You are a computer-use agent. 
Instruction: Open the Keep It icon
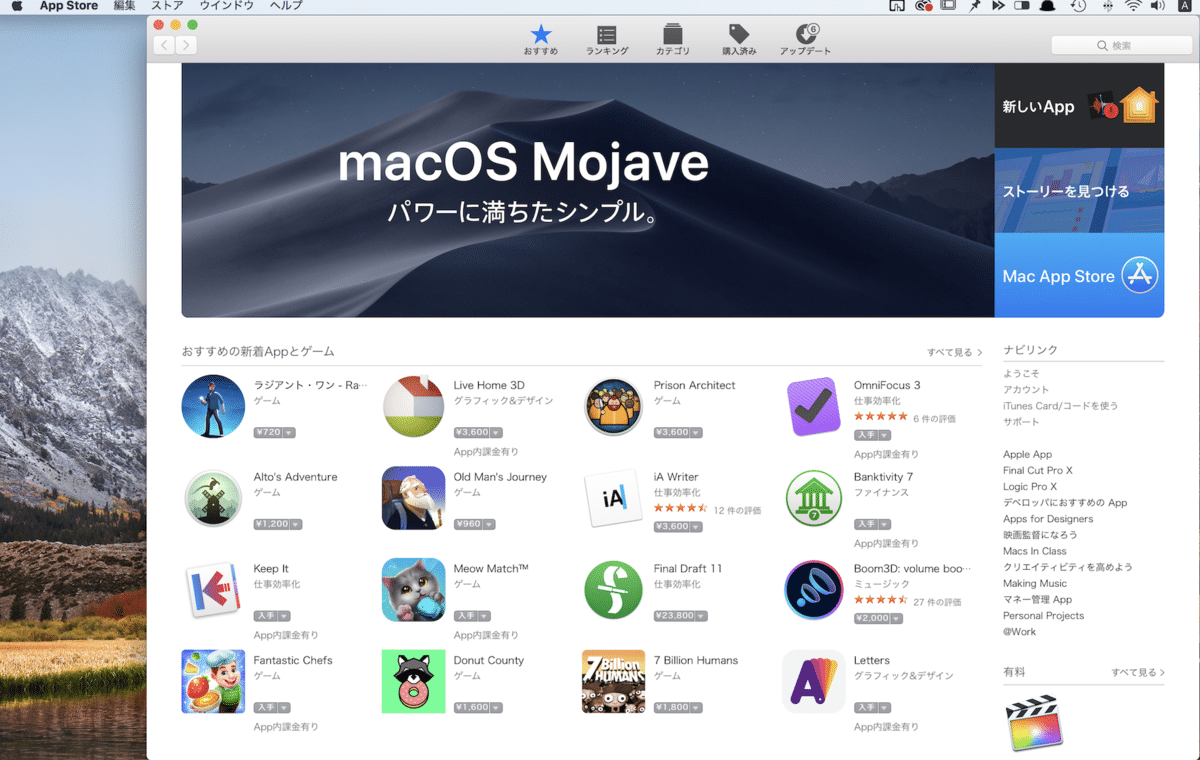coord(213,590)
